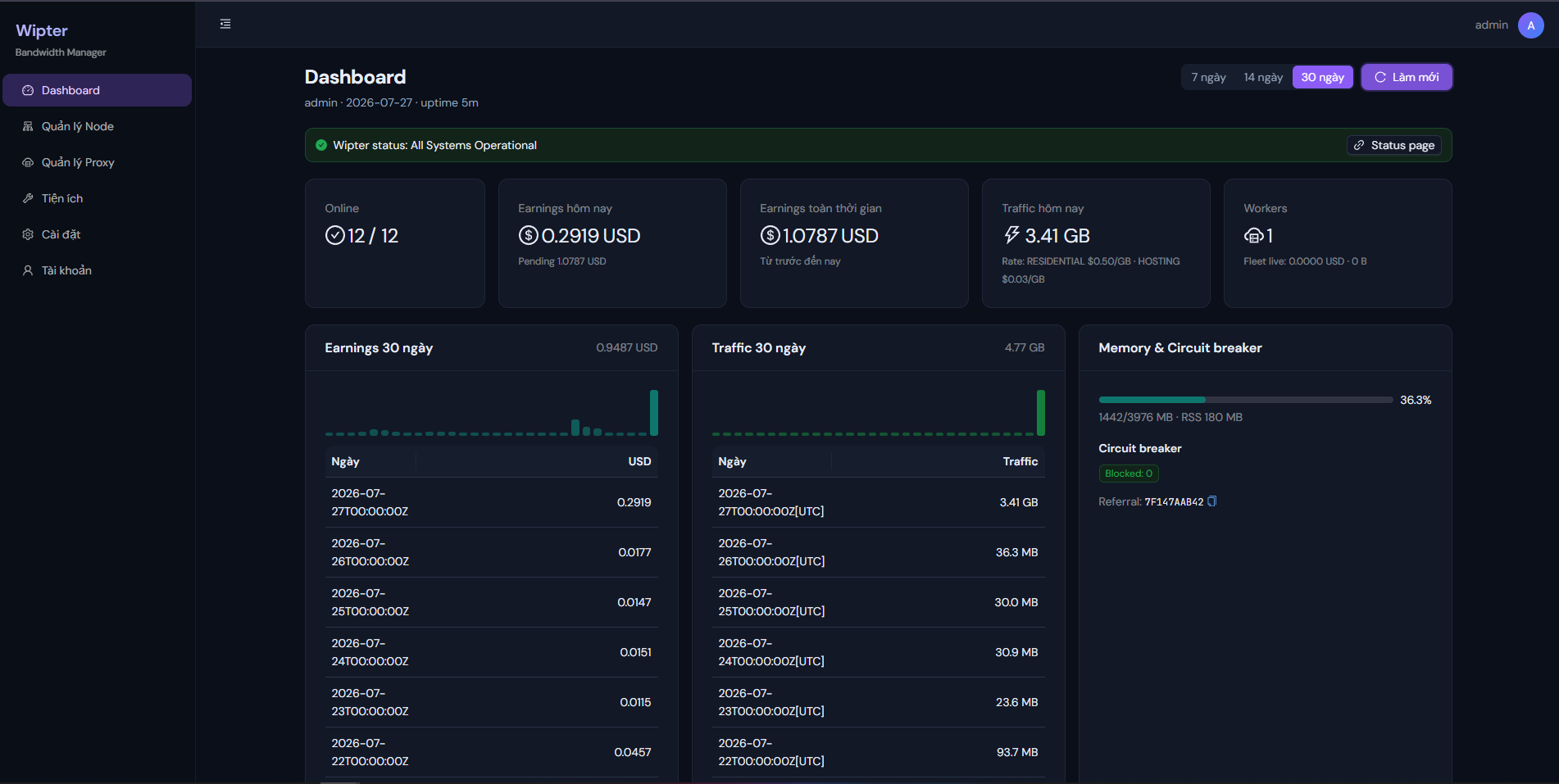
Task: Click the Cài đặt gear icon
Action: [x=28, y=234]
